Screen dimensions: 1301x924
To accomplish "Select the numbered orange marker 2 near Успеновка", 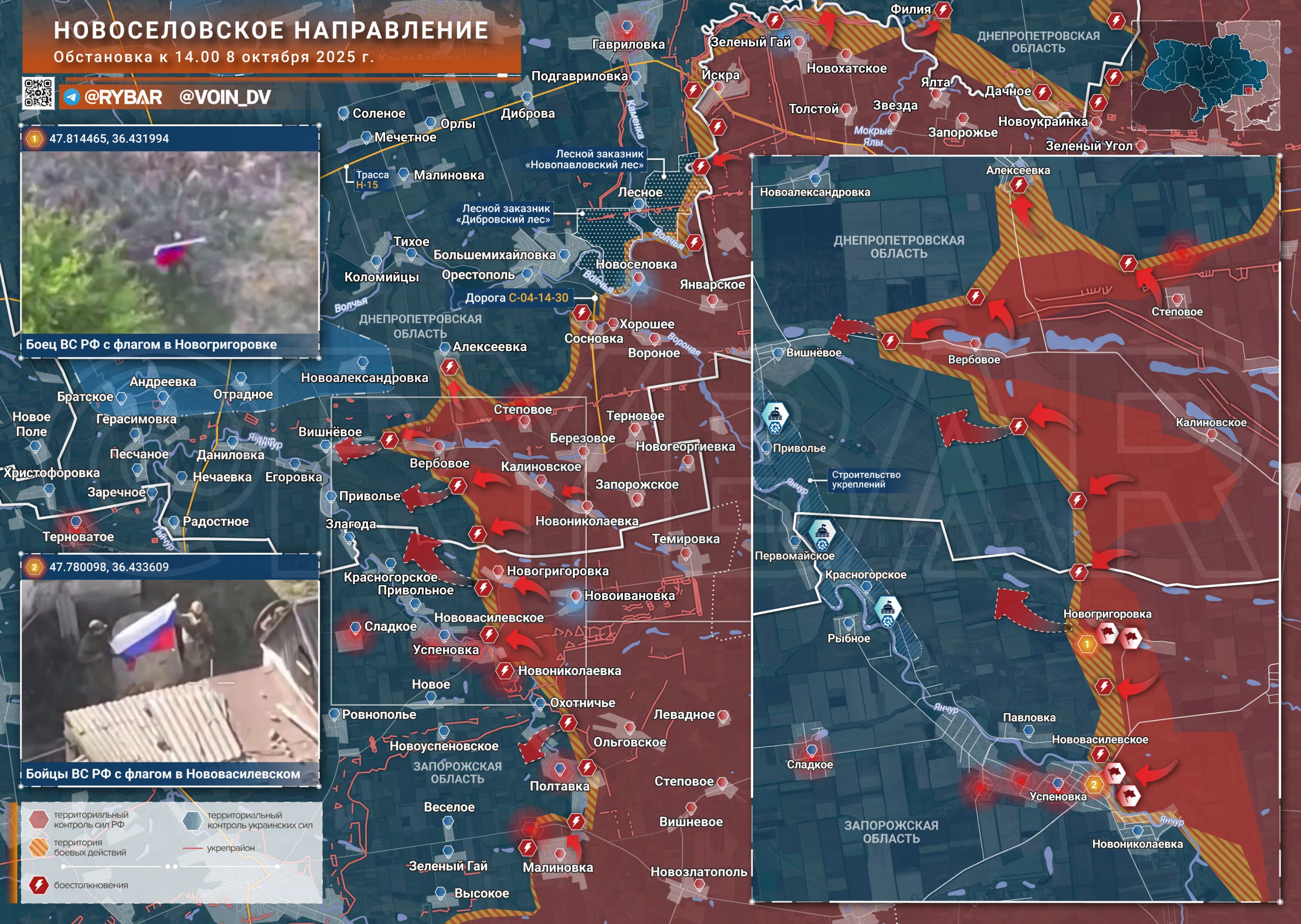I will coord(1094,785).
